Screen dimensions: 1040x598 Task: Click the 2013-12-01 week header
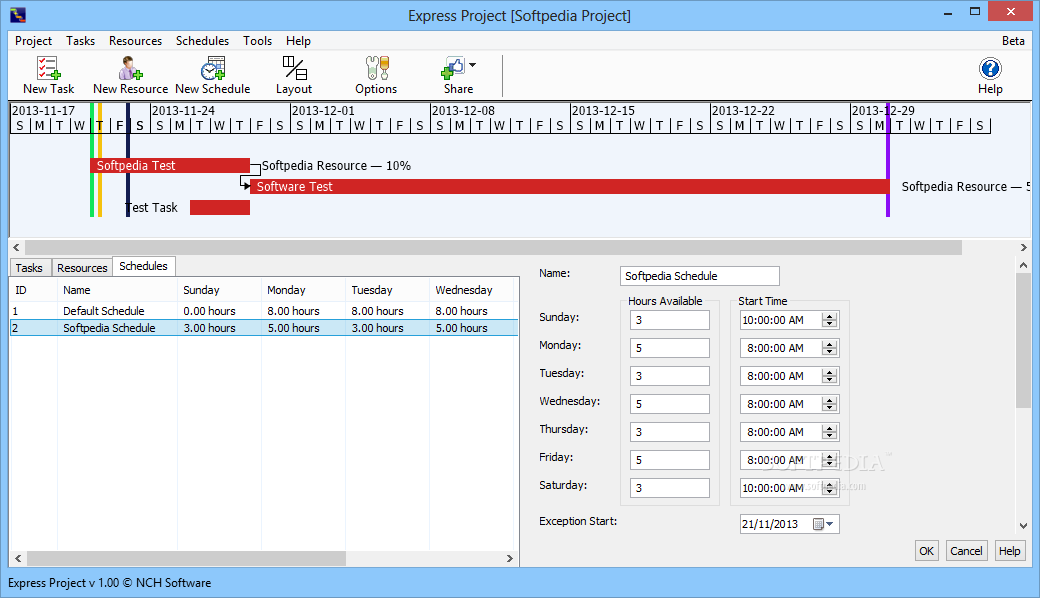point(324,110)
